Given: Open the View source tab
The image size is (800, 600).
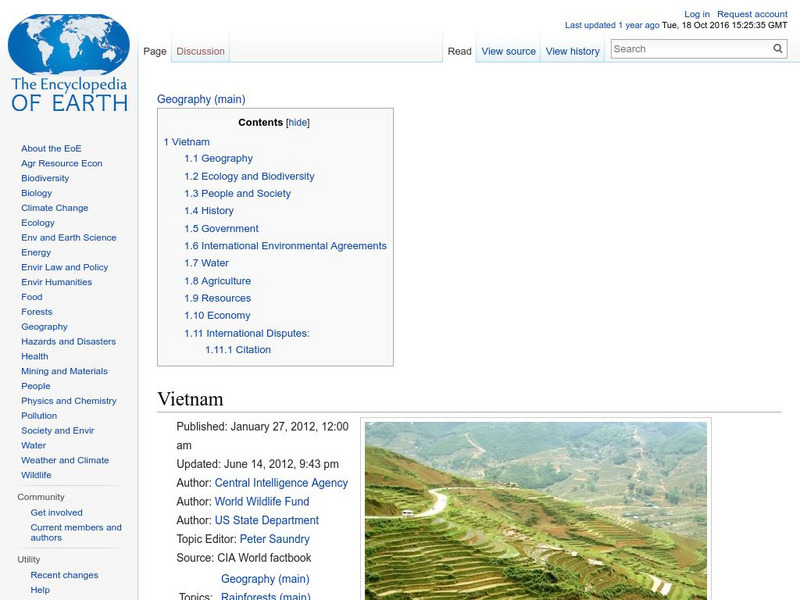Looking at the screenshot, I should click(x=508, y=50).
